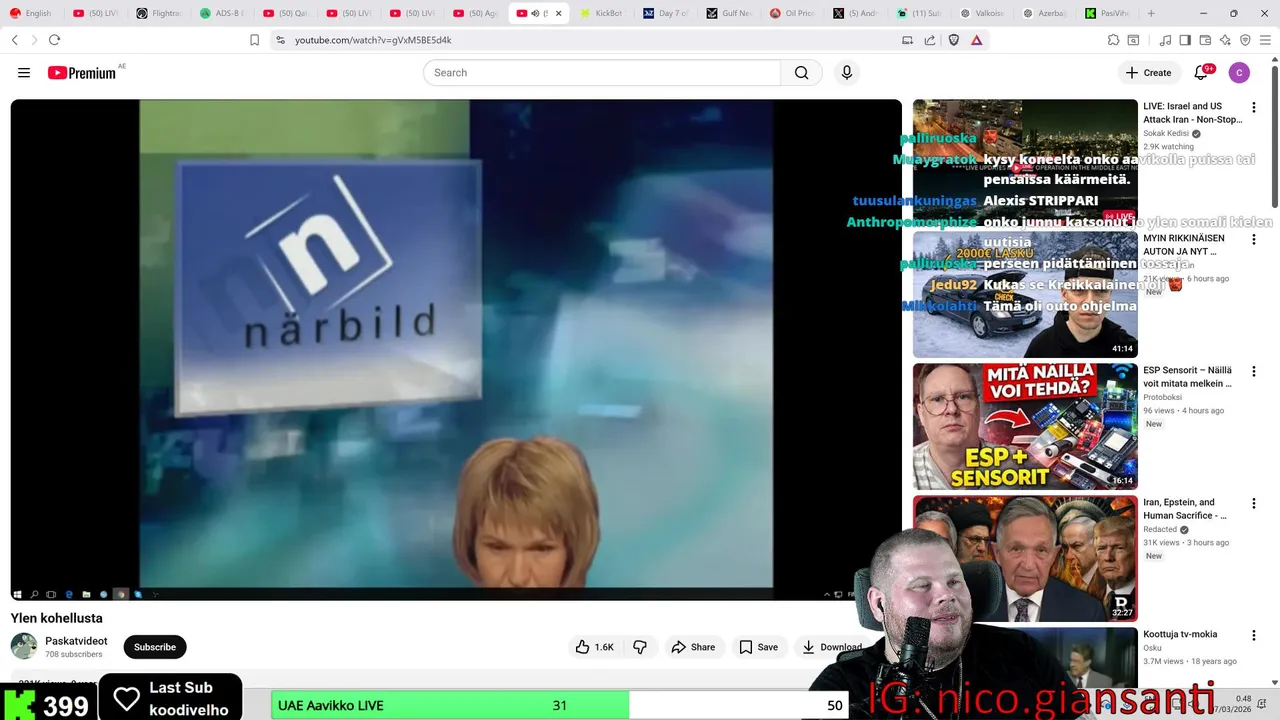Viewport: 1280px width, 720px height.
Task: Switch to the Oil Price tab
Action: click(792, 13)
